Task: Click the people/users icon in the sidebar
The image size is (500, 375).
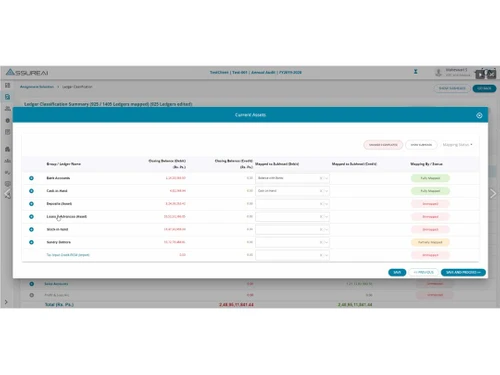Action: (7, 109)
